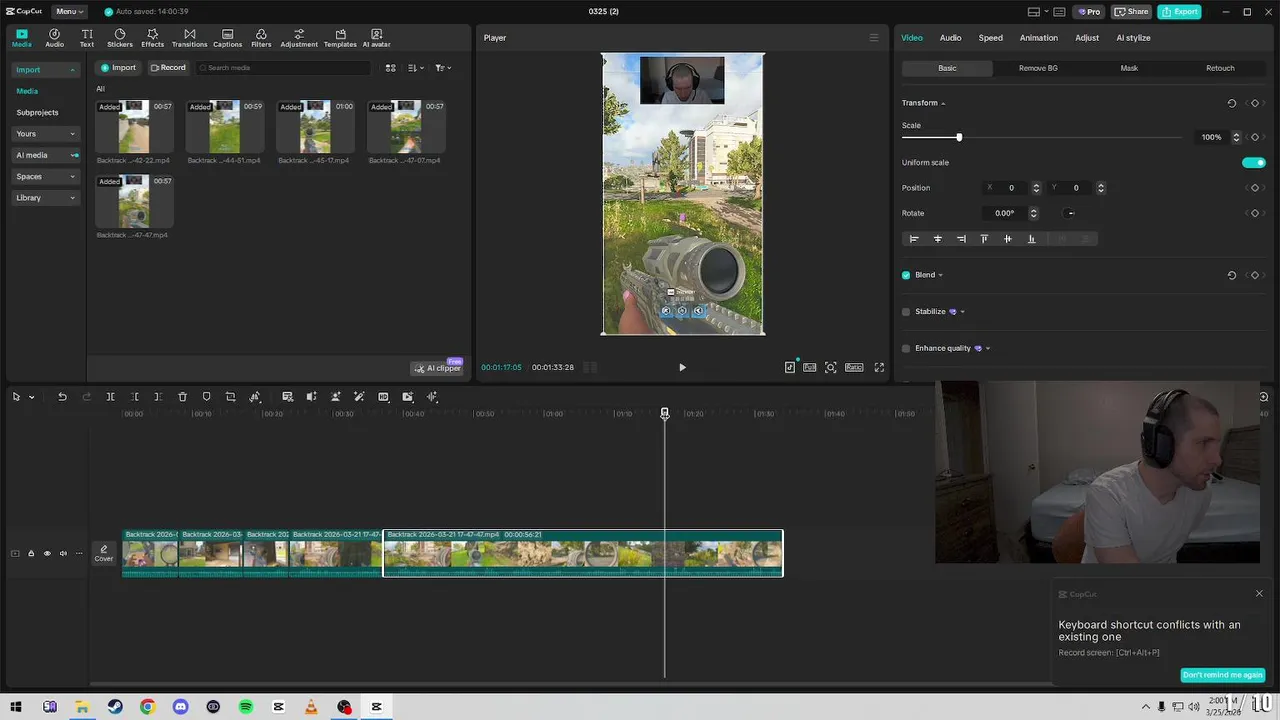The image size is (1280, 720).
Task: Collapse the Transform section
Action: pyautogui.click(x=942, y=103)
